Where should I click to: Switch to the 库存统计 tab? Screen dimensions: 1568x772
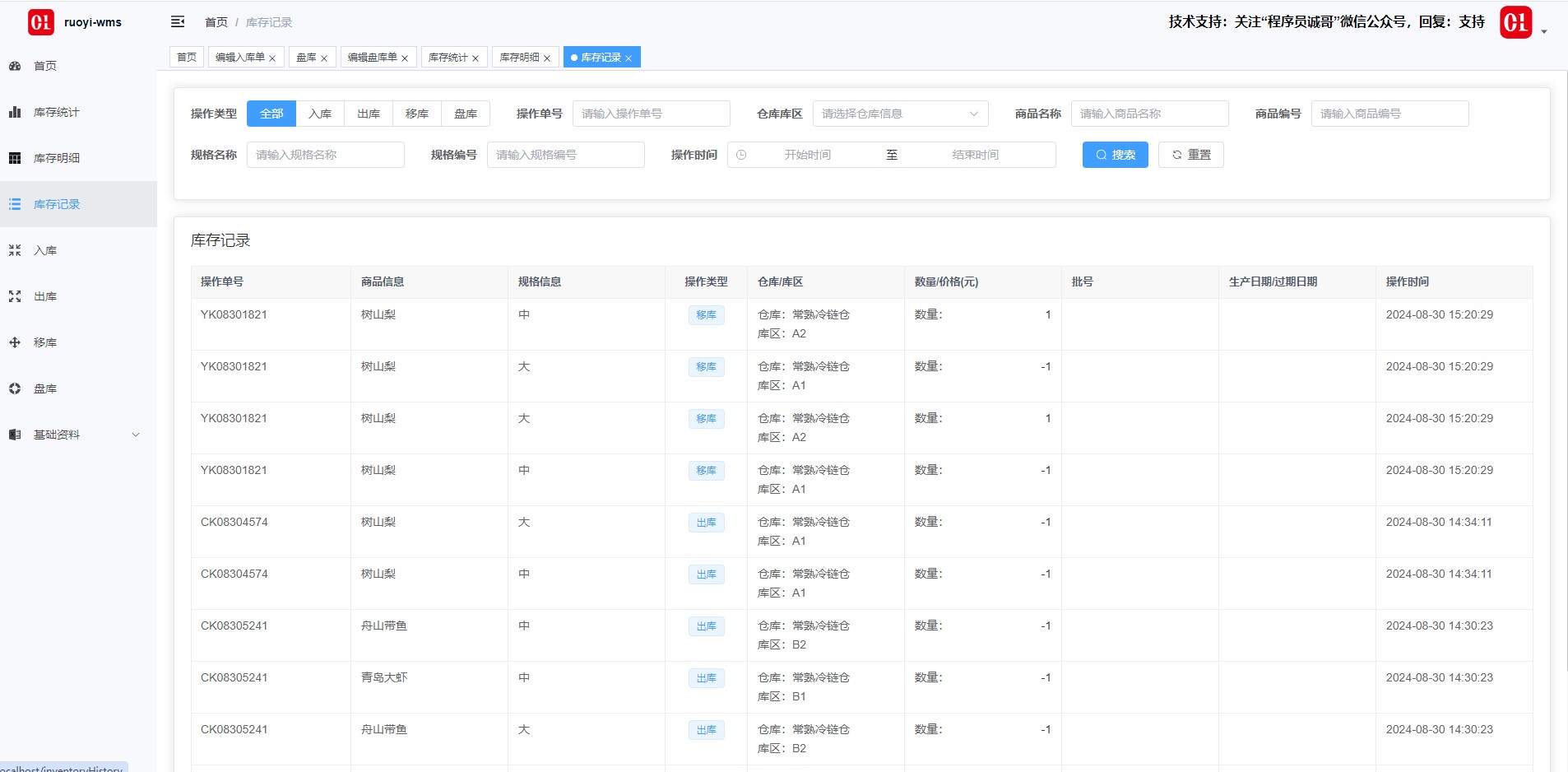pyautogui.click(x=448, y=58)
